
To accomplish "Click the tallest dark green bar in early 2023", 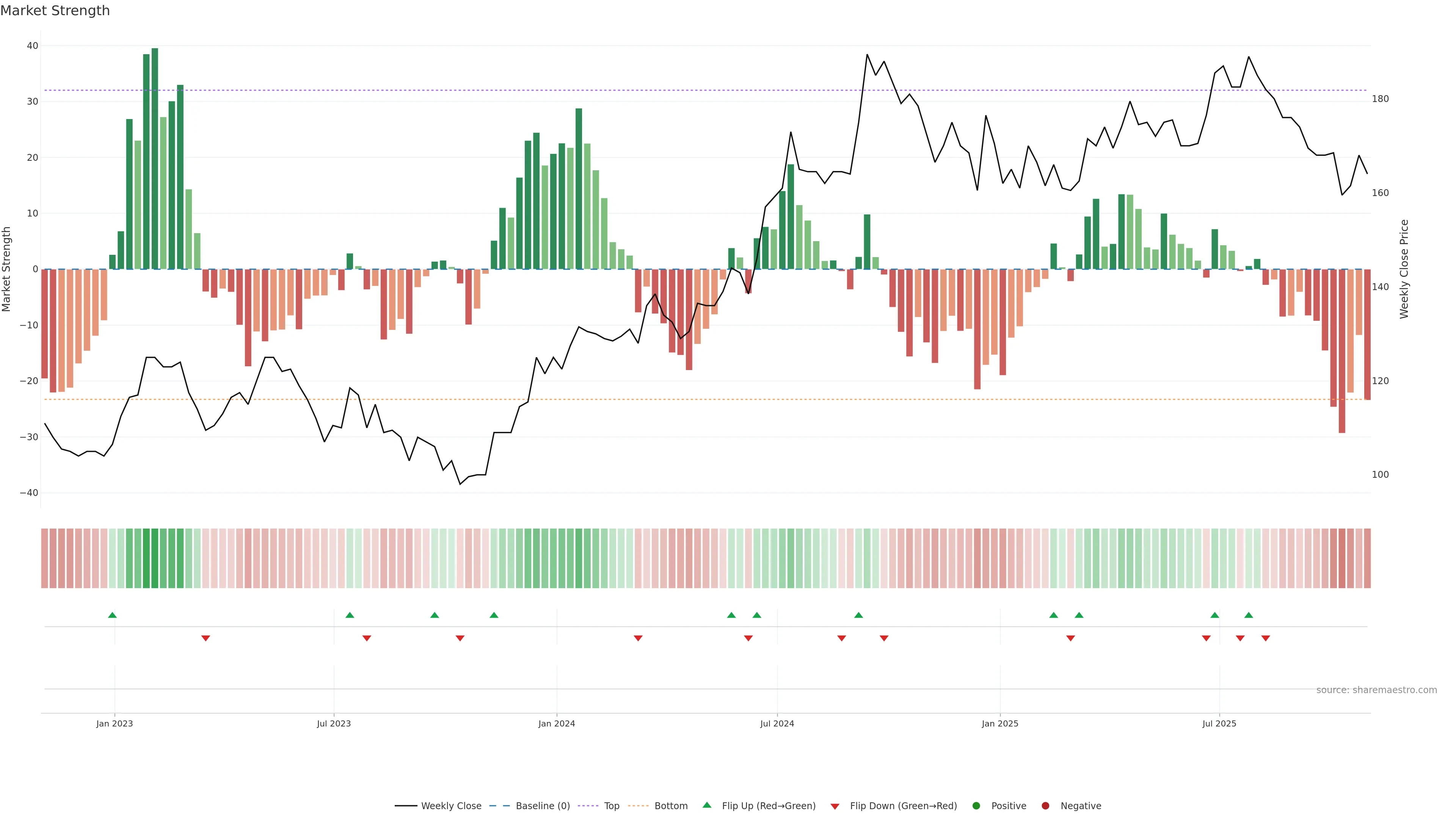I will 155,158.
